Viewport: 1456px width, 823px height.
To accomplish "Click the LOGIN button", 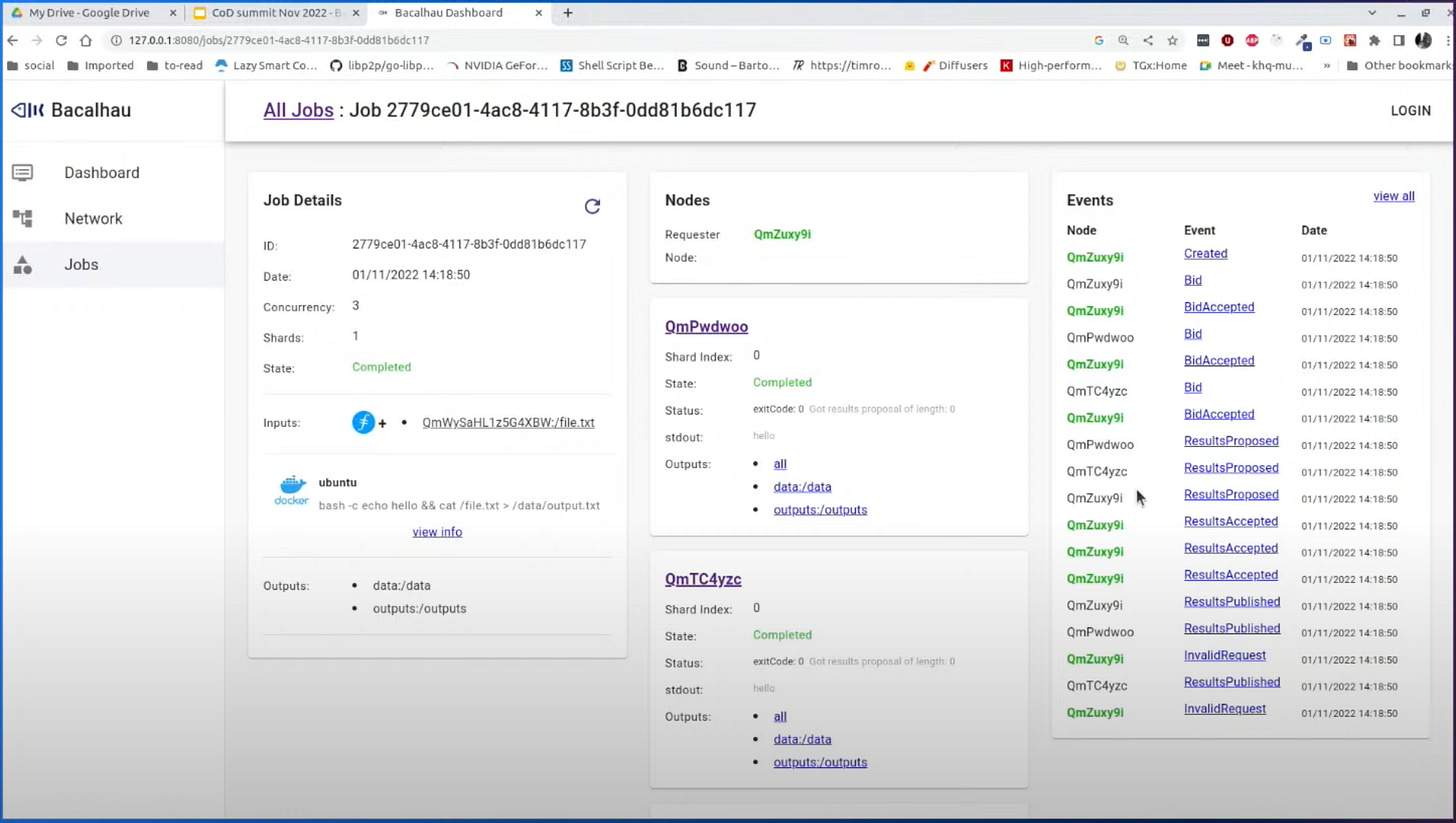I will 1410,110.
